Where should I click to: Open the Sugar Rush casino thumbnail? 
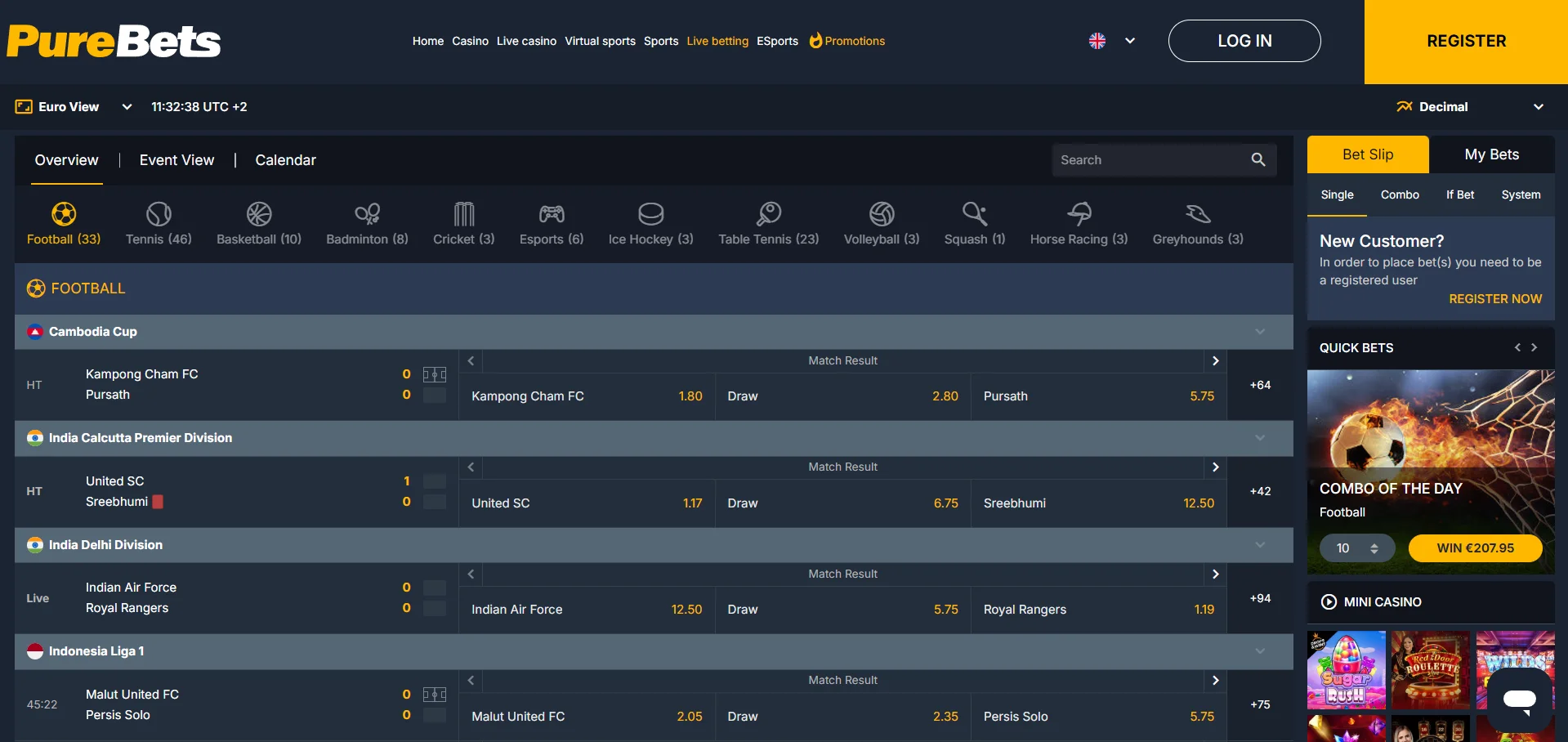pyautogui.click(x=1347, y=669)
